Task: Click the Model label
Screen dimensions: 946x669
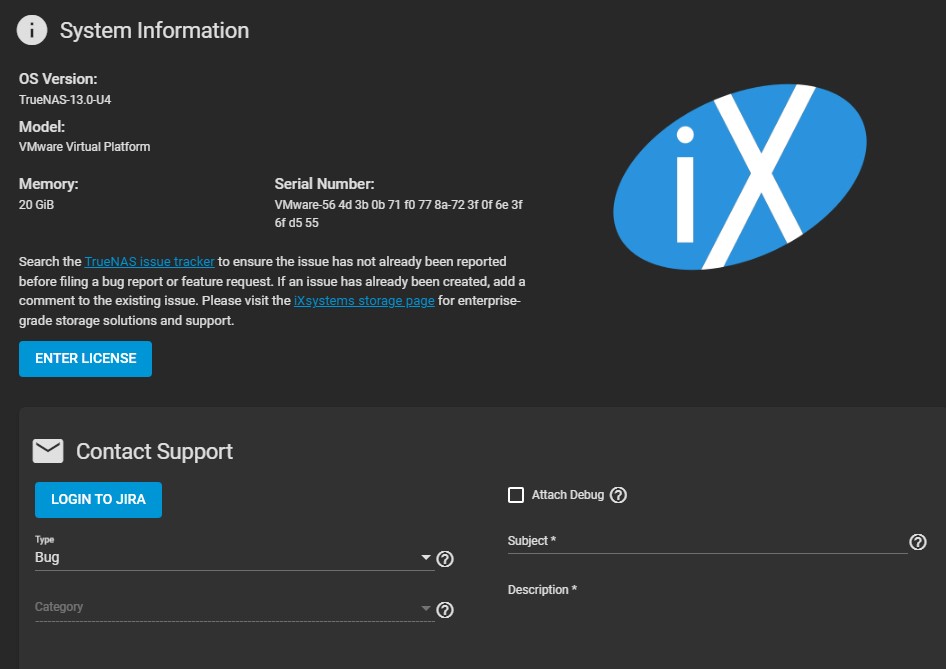Action: pos(42,127)
